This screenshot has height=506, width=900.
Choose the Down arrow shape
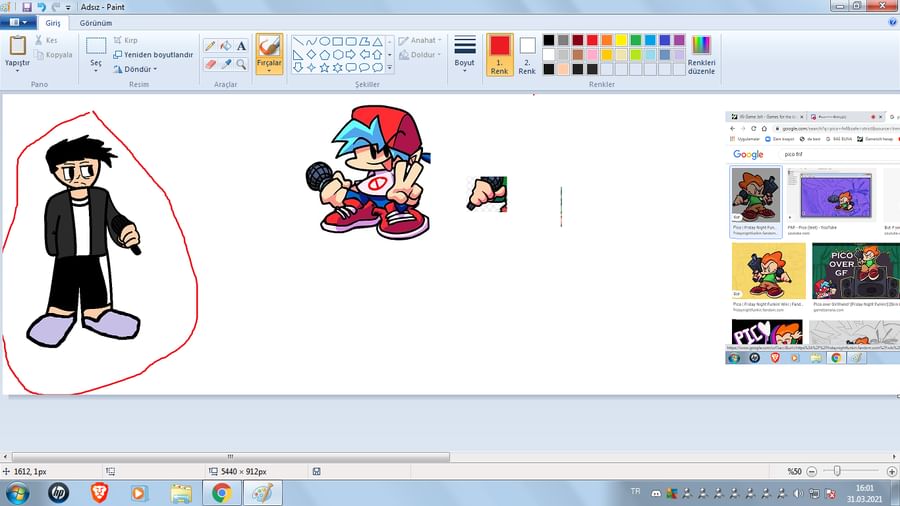tap(298, 68)
